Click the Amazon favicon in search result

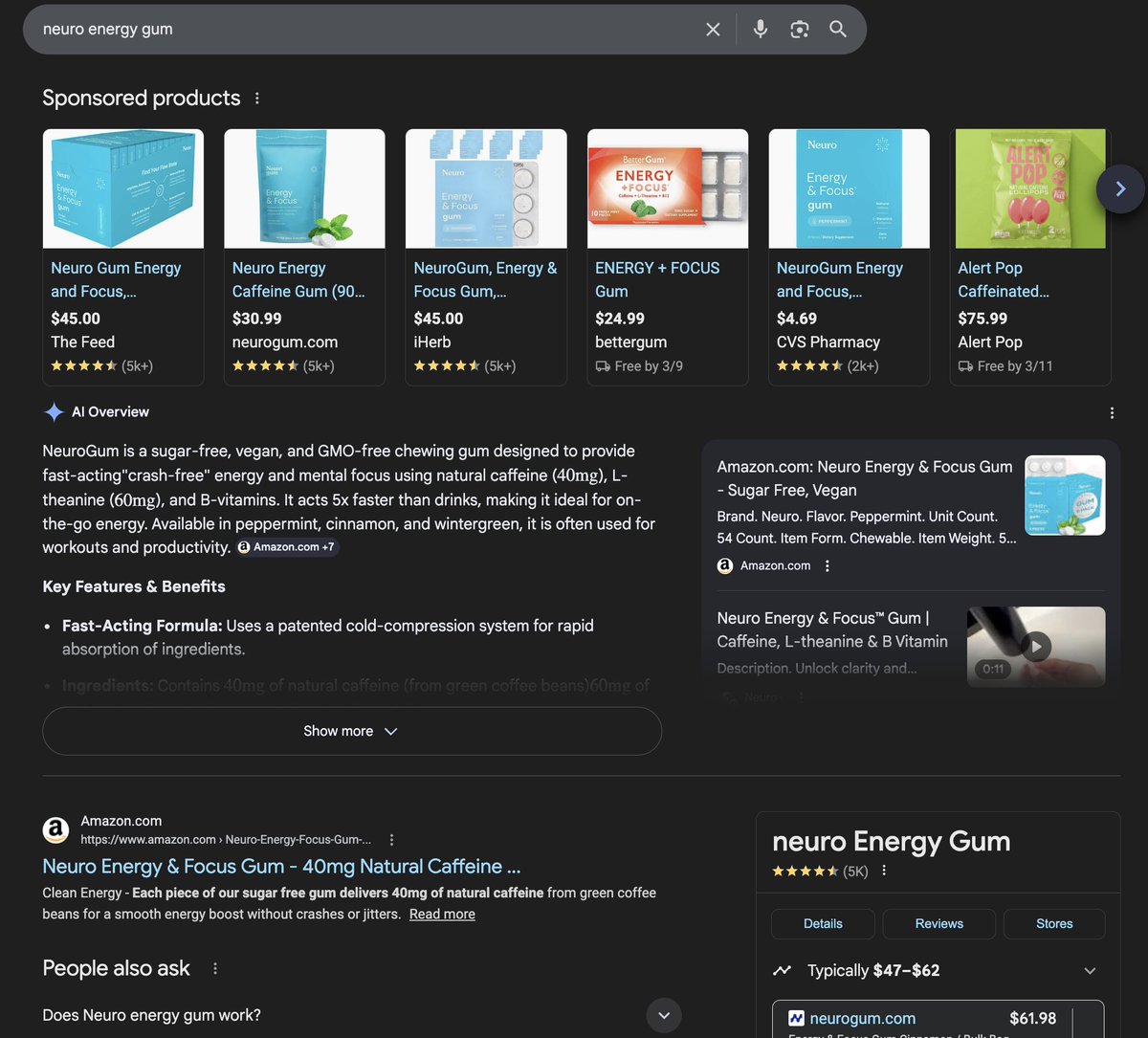(55, 830)
